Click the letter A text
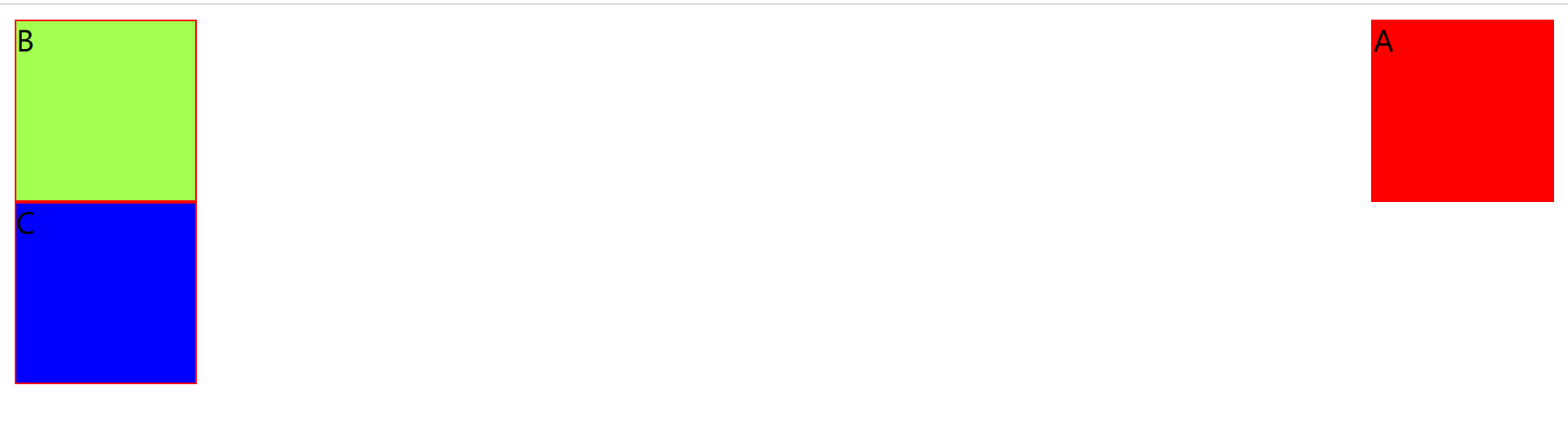The image size is (1568, 448). 1383,42
